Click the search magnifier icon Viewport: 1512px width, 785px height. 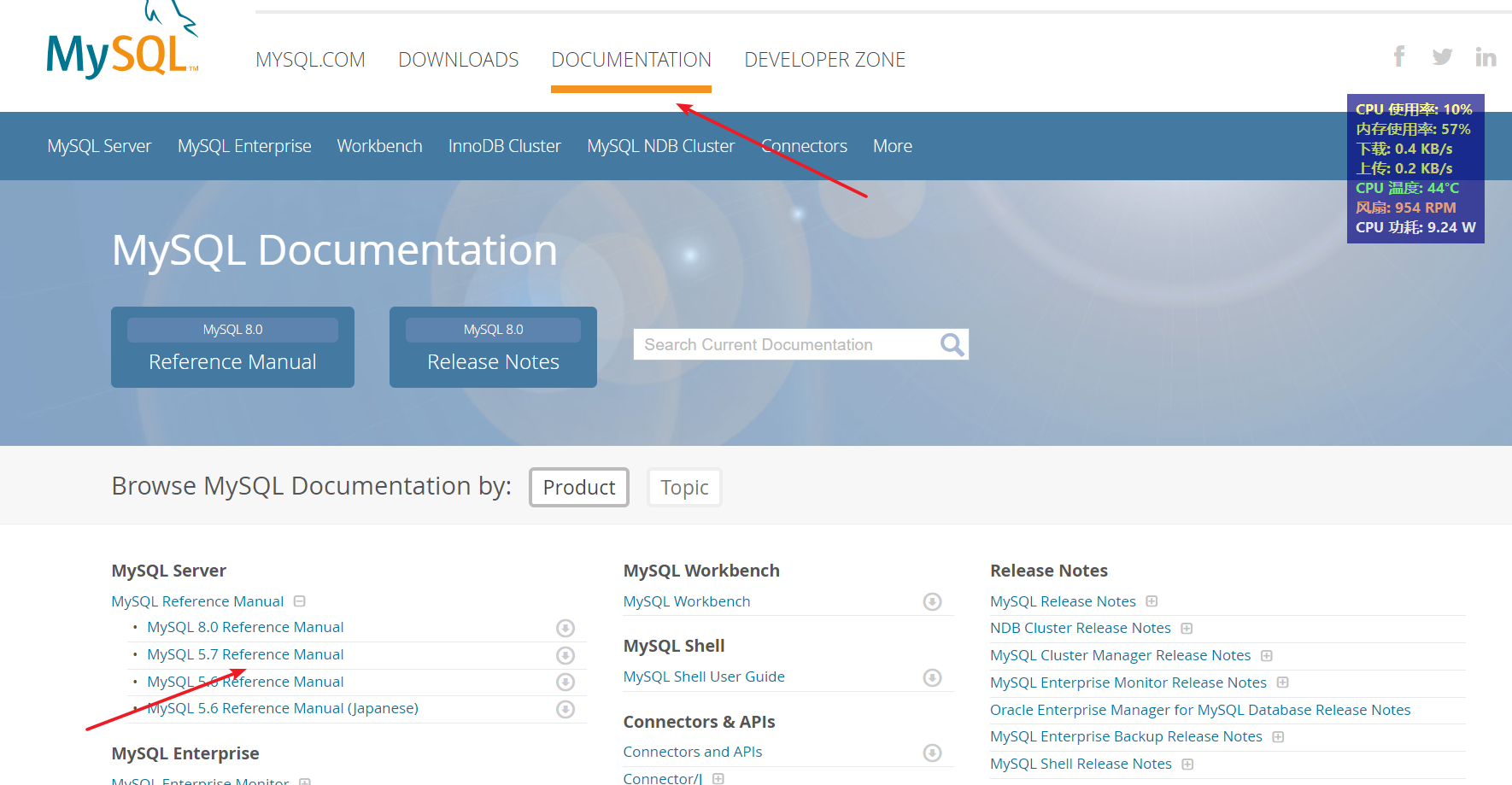pos(952,344)
